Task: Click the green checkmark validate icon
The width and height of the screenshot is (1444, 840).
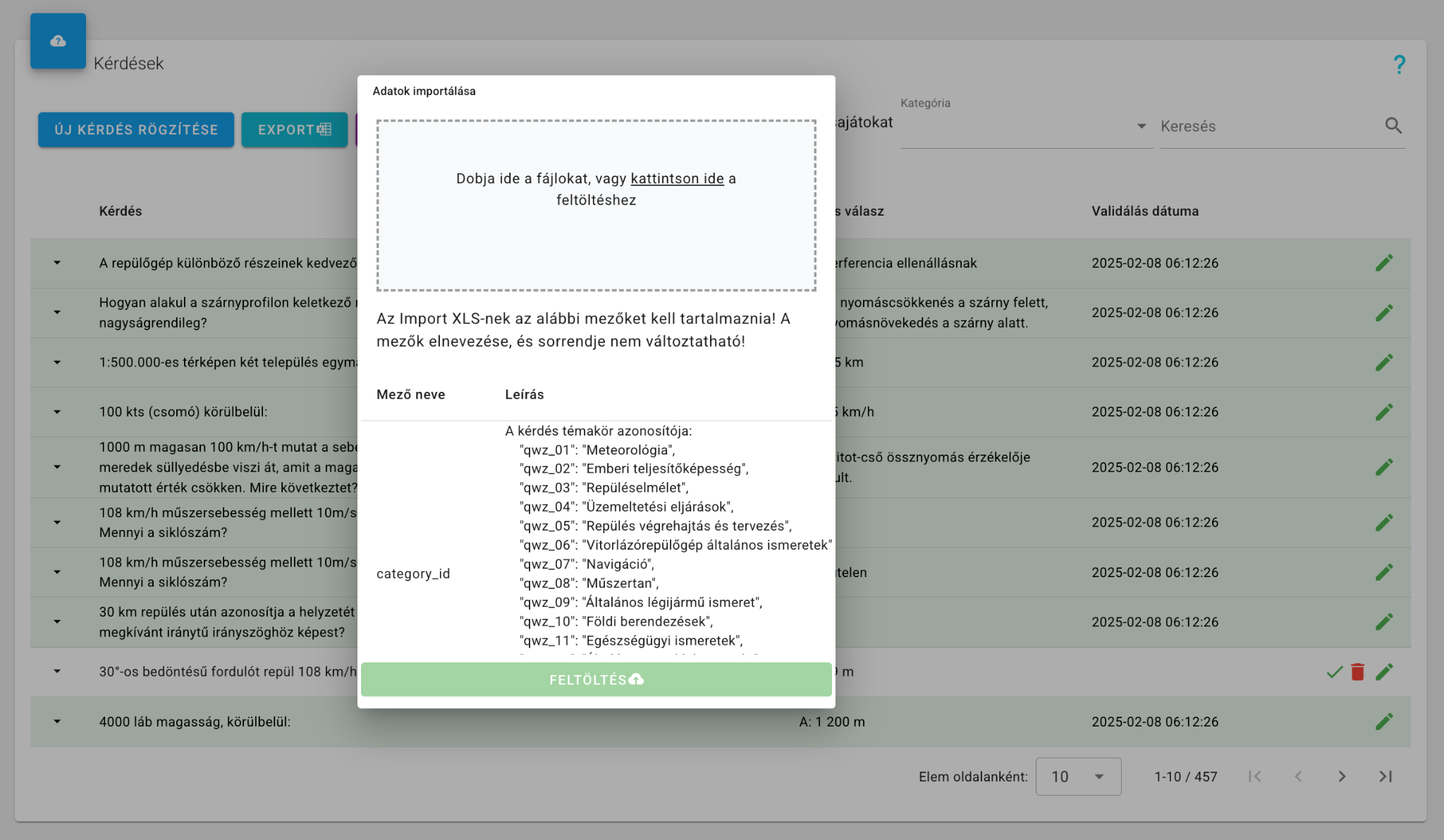Action: 1334,672
